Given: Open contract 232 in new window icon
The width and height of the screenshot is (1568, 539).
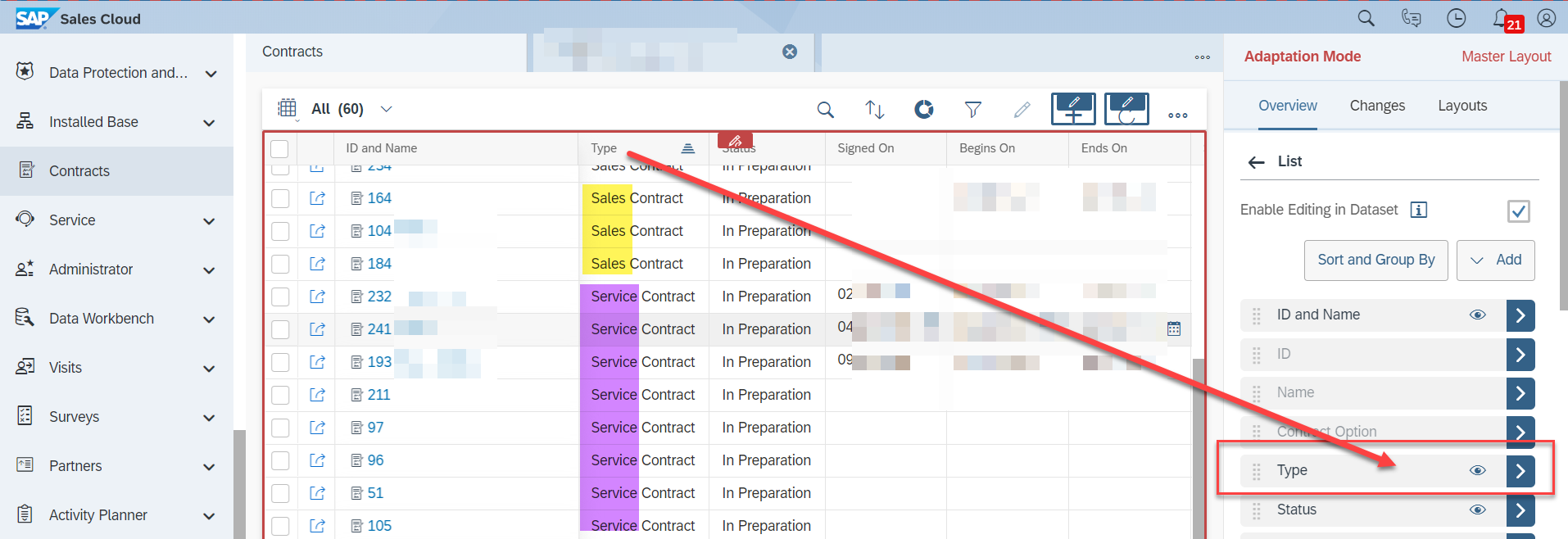Looking at the screenshot, I should [317, 297].
